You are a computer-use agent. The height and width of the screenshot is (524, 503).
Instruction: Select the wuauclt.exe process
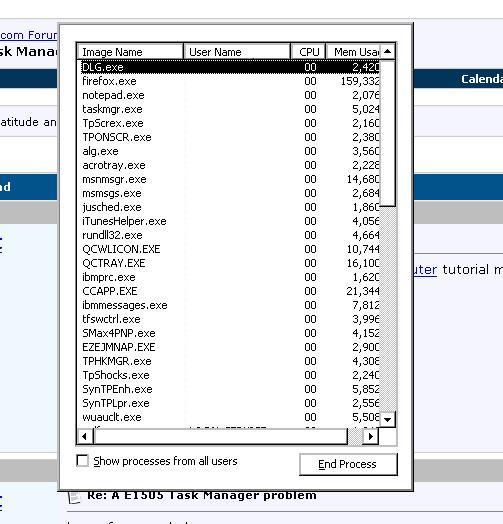point(230,417)
